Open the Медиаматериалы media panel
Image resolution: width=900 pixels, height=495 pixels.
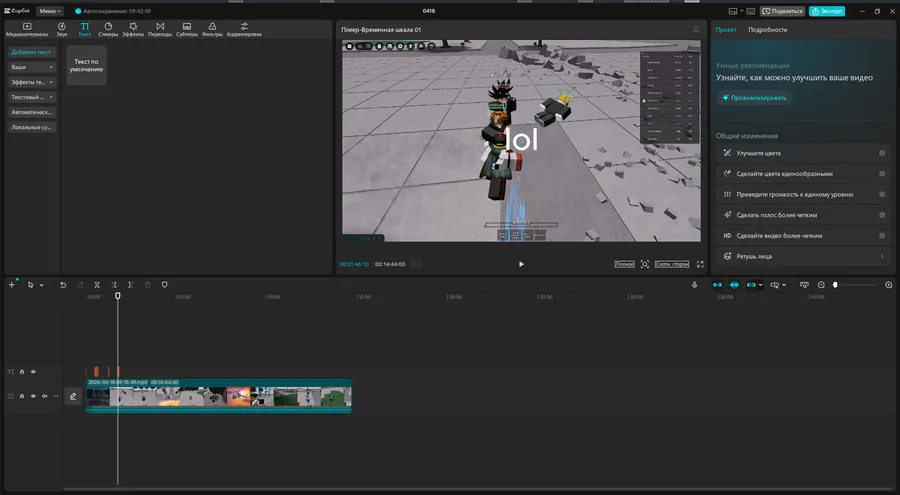click(x=27, y=29)
